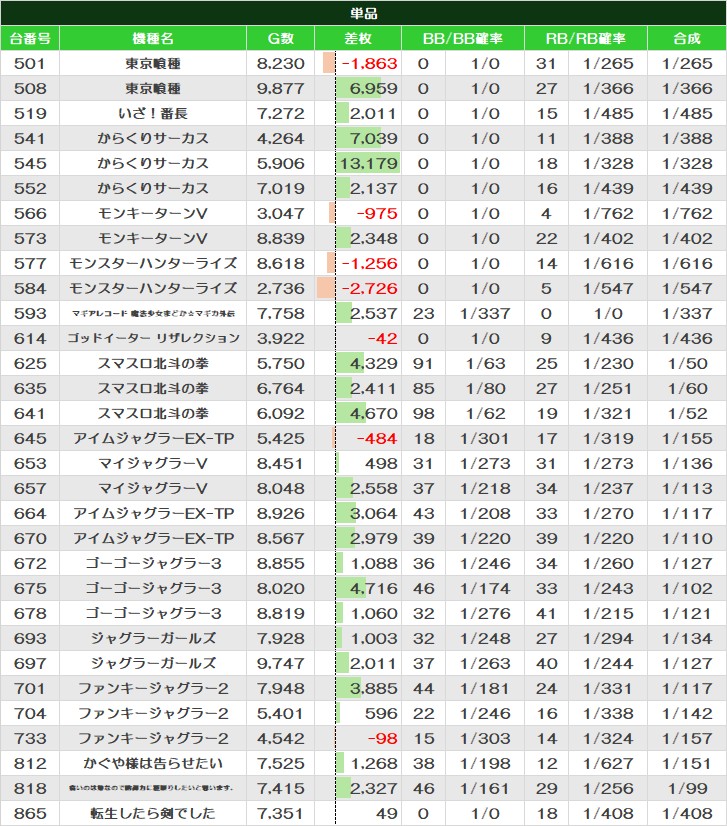
Task: Select machine number 501 cell
Action: pyautogui.click(x=30, y=64)
